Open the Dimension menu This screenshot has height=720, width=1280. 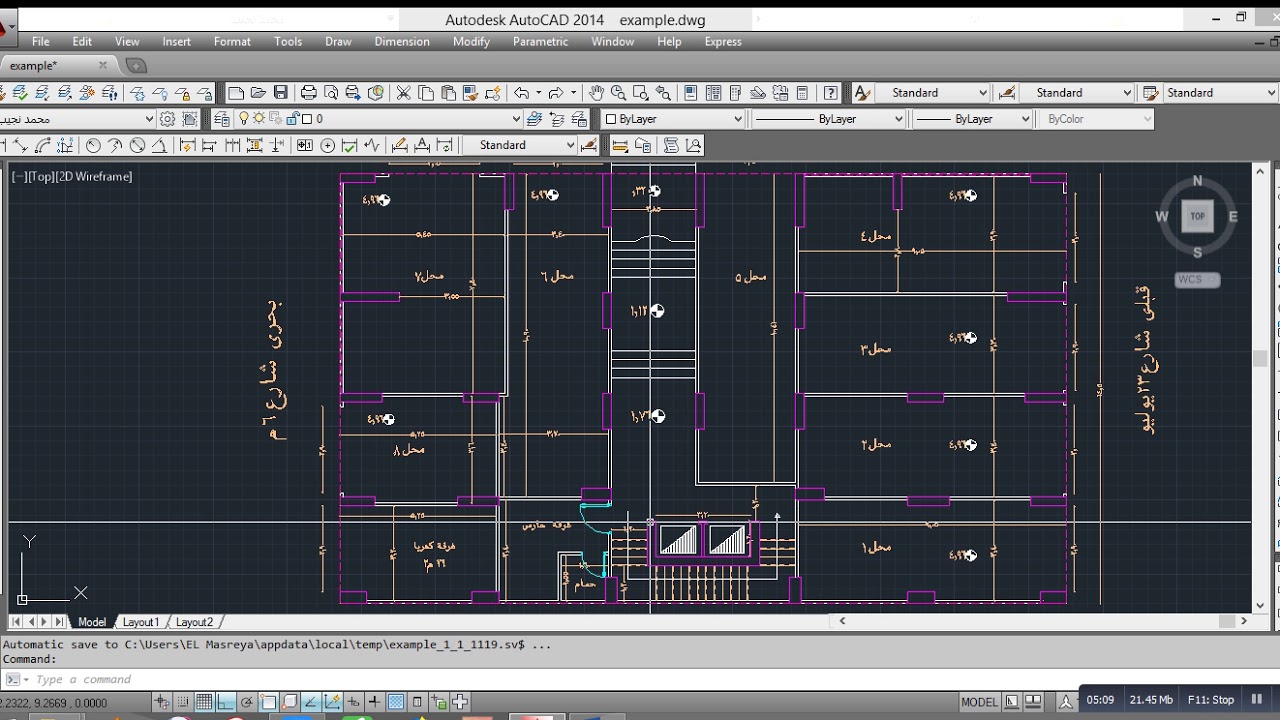point(402,42)
